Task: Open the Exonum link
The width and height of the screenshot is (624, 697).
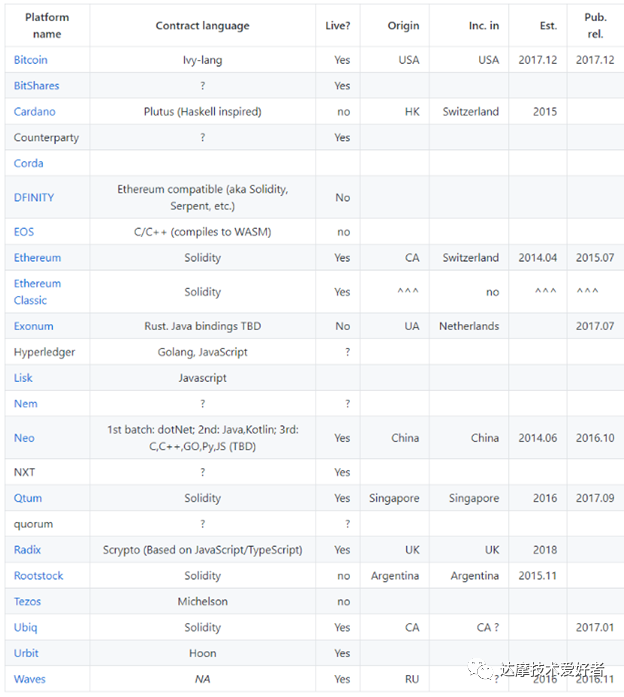Action: pyautogui.click(x=34, y=326)
